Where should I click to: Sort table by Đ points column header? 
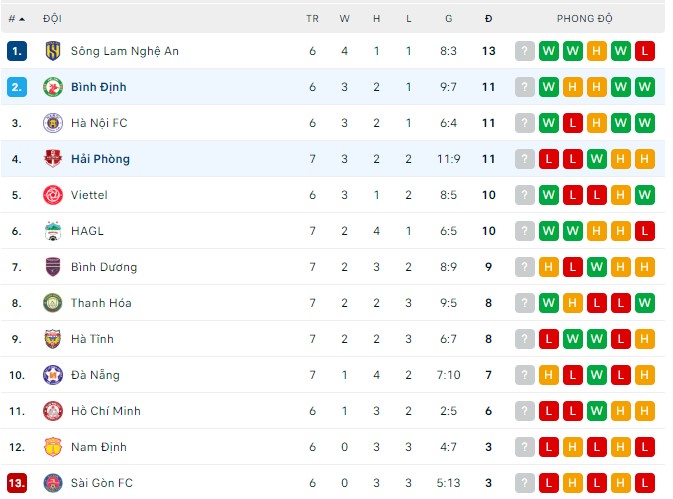(x=488, y=19)
